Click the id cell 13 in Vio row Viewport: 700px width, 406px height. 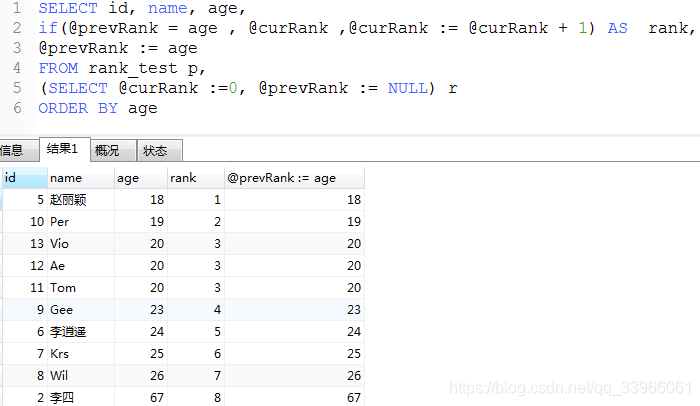tap(25, 243)
